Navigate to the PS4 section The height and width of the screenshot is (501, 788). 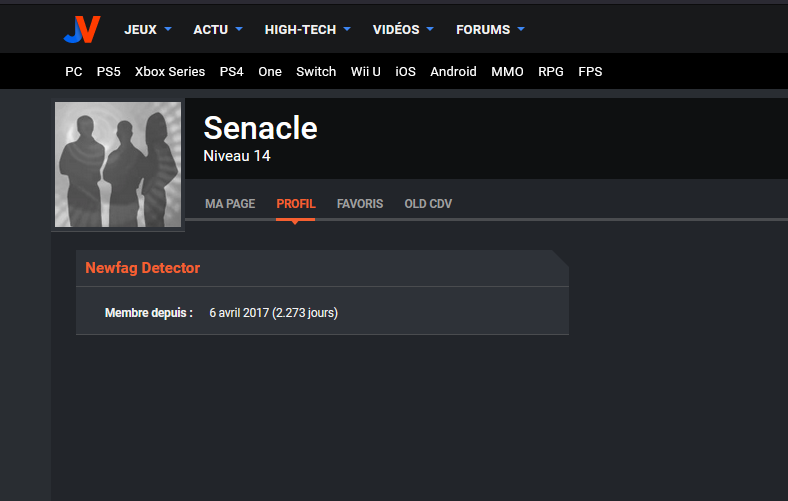pos(232,72)
